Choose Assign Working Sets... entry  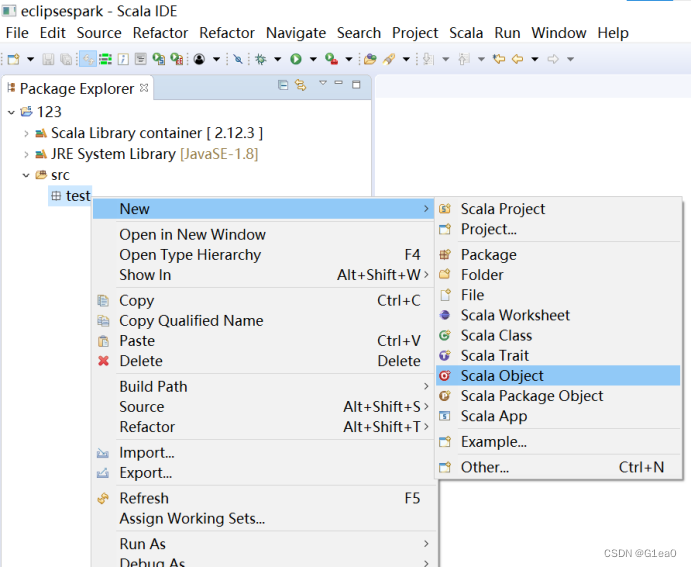(264, 518)
